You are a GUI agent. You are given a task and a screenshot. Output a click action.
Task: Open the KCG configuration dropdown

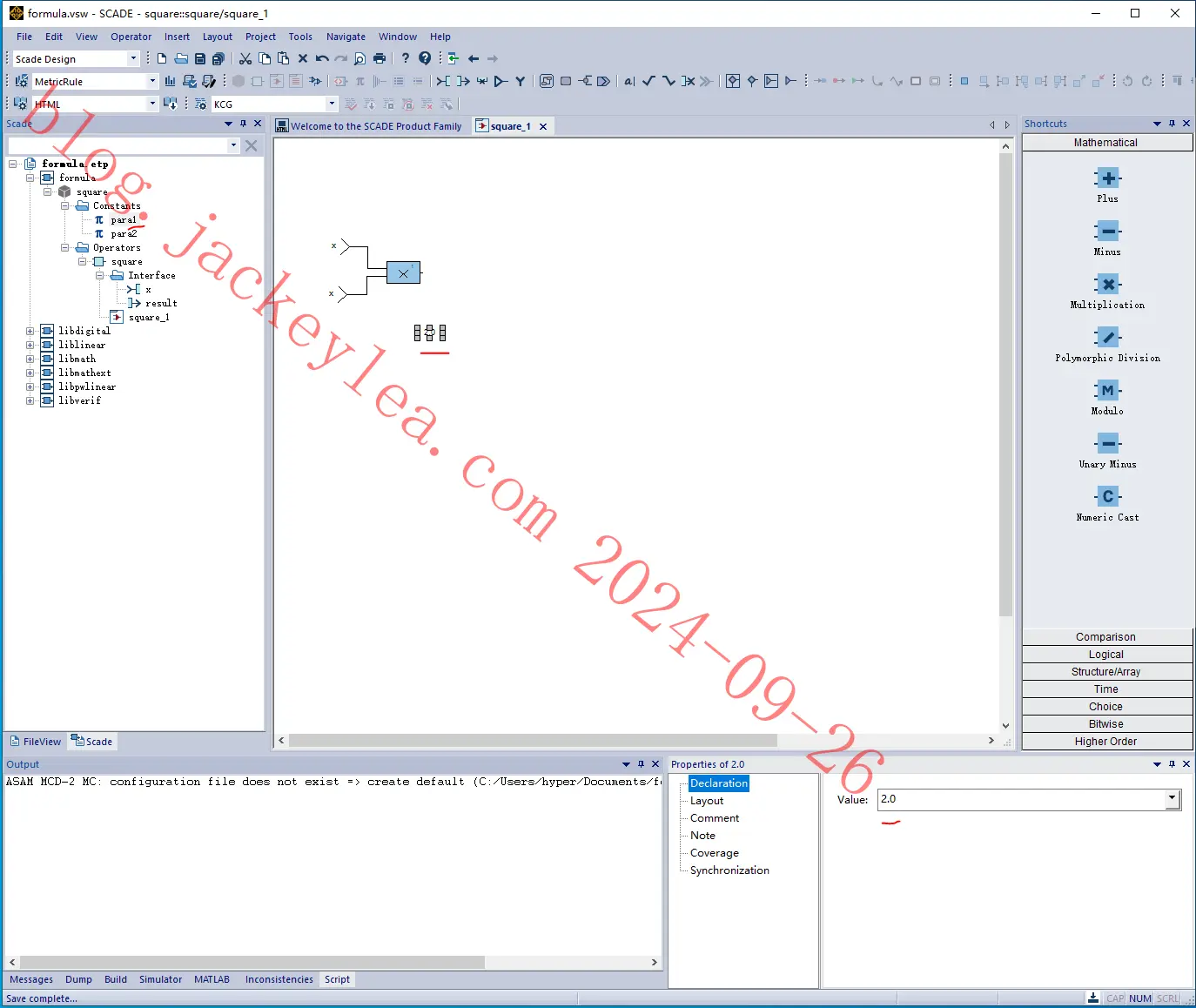(x=332, y=104)
